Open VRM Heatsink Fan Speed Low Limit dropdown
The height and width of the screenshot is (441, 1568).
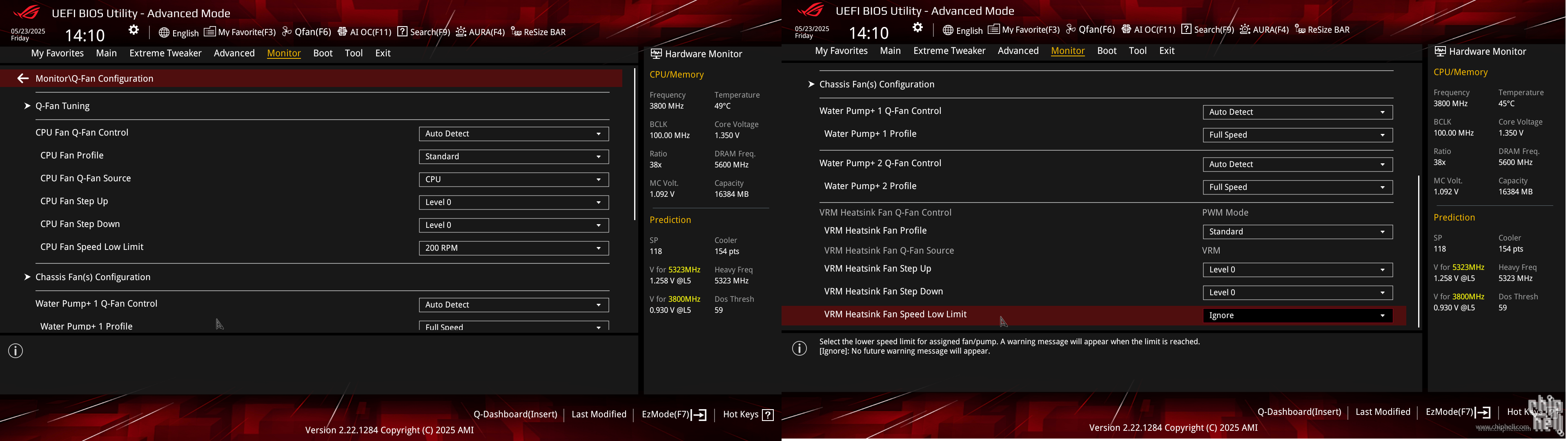click(x=1298, y=316)
